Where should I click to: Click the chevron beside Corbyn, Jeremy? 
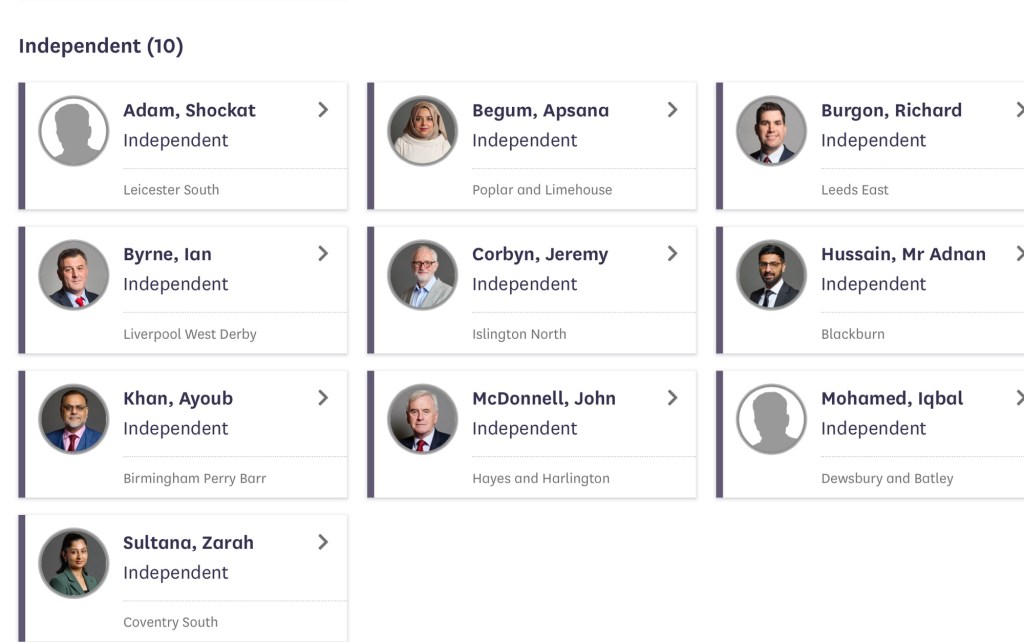tap(672, 254)
